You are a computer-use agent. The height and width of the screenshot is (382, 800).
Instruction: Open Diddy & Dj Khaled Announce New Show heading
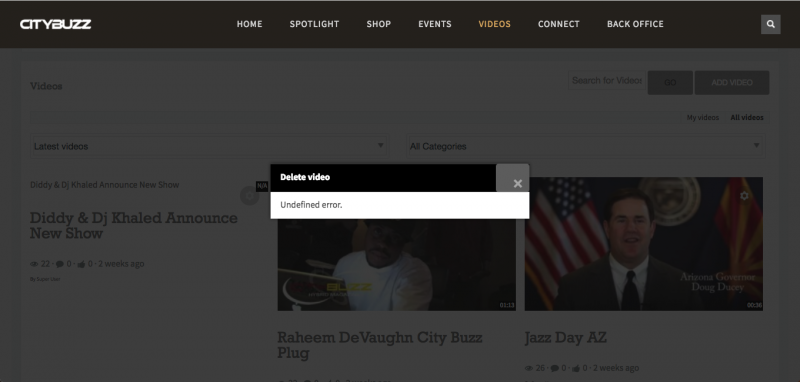(134, 225)
